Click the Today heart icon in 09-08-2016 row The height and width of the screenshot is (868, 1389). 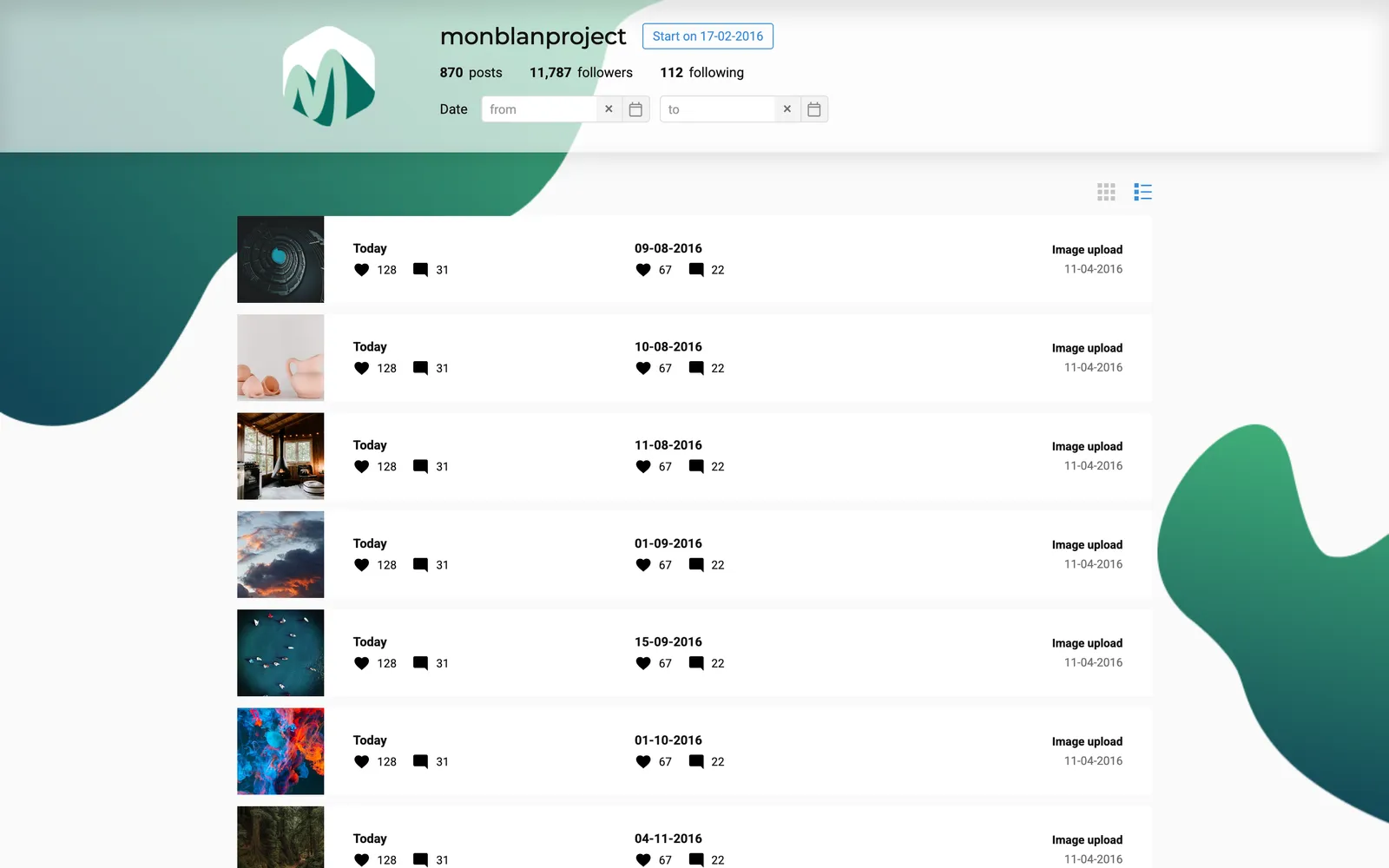point(362,270)
